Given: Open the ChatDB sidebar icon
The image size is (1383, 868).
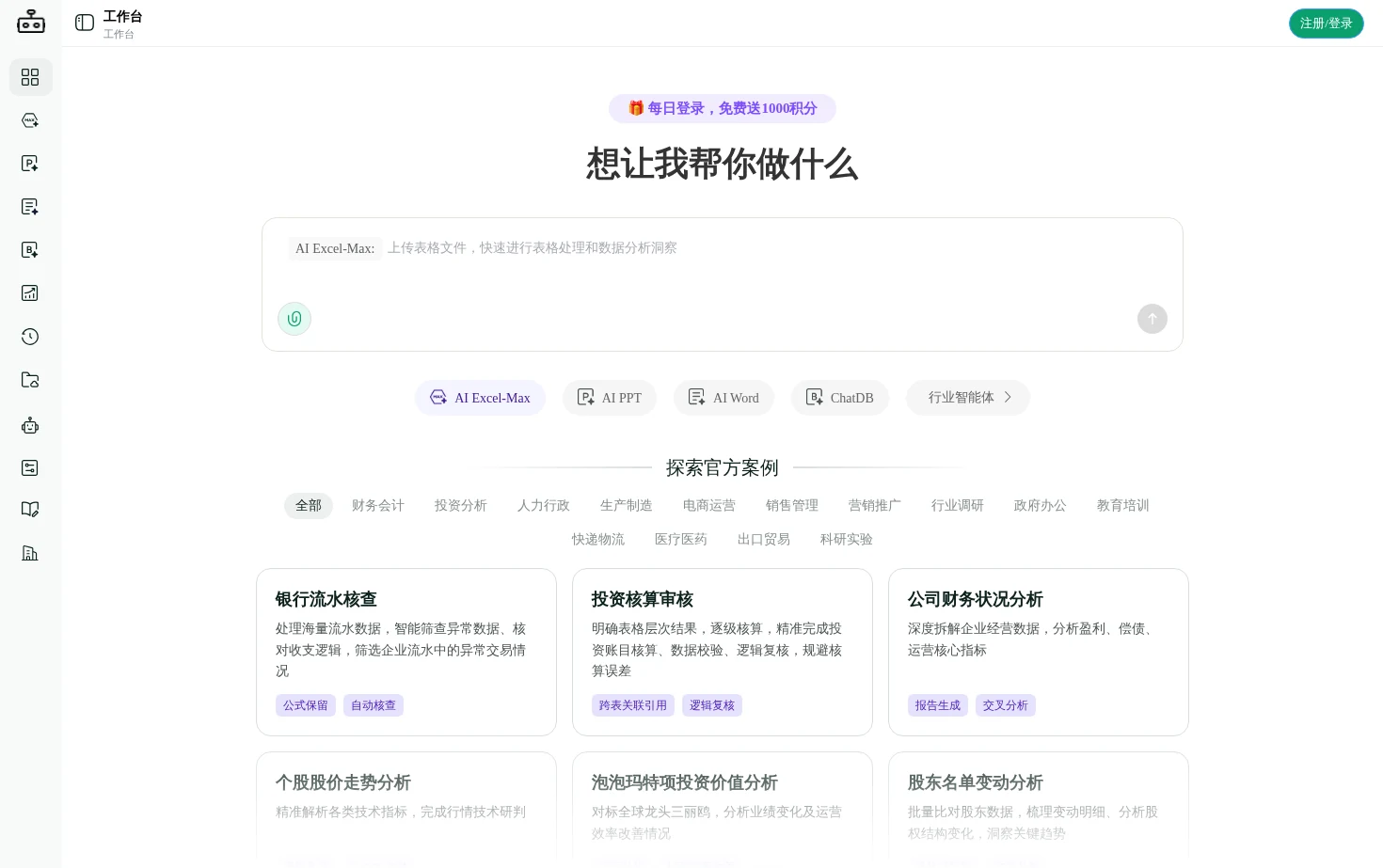Looking at the screenshot, I should [x=30, y=250].
